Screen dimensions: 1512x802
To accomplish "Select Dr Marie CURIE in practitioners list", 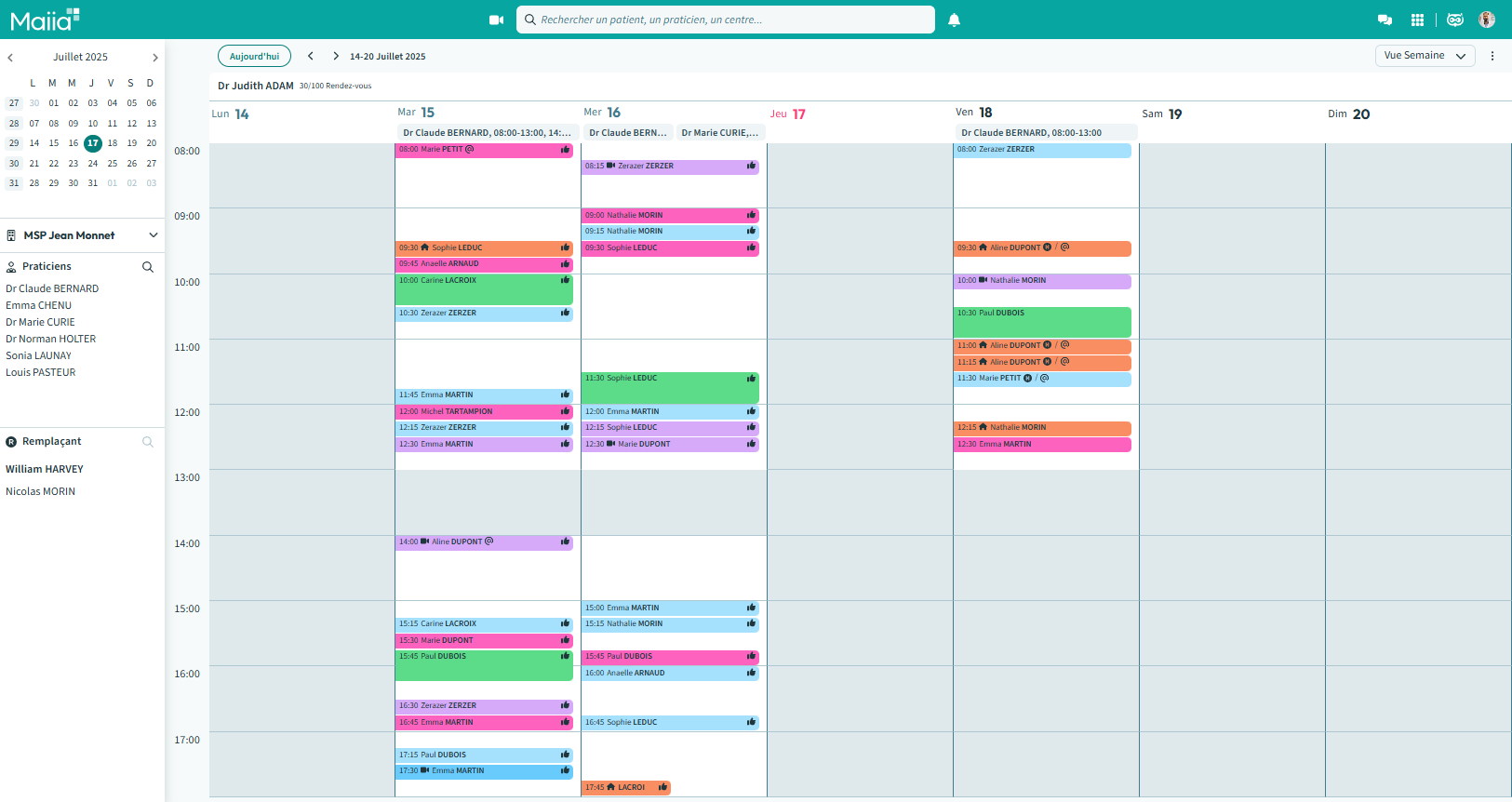I will (x=40, y=322).
